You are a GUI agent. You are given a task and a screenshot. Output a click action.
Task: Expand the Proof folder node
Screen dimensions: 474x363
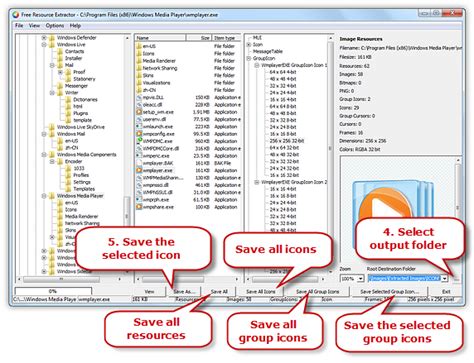[60, 72]
